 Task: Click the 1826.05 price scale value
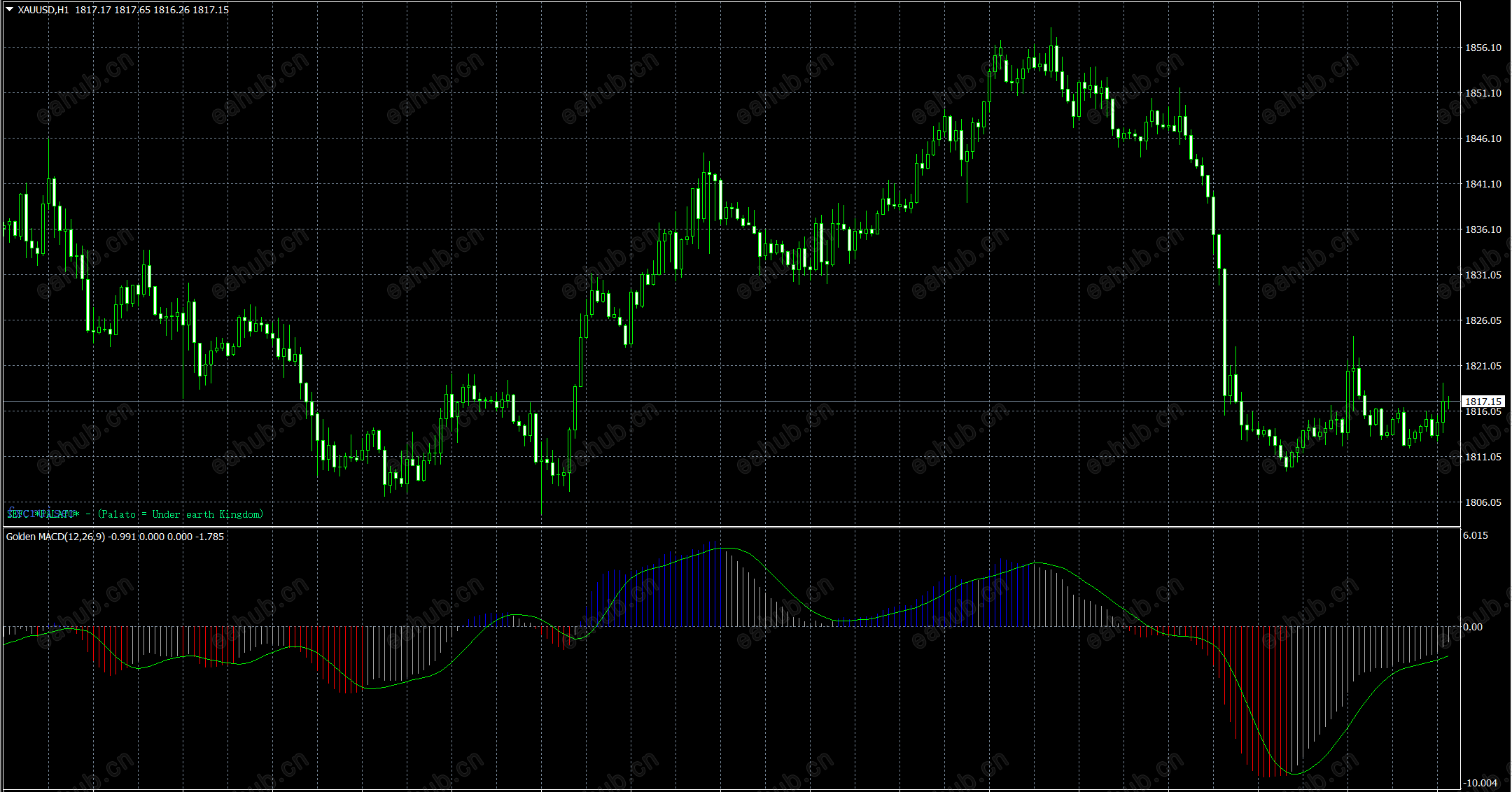pos(1483,320)
